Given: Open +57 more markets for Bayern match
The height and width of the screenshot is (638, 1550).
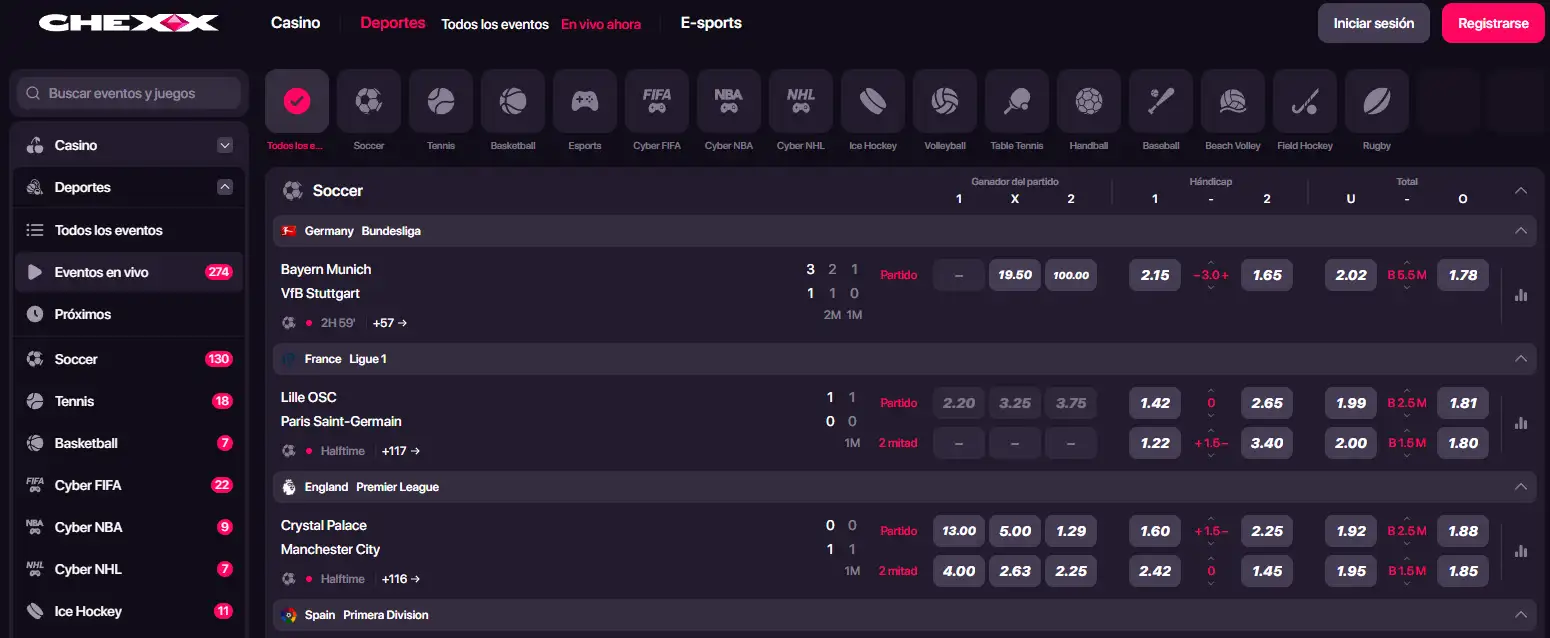Looking at the screenshot, I should (390, 323).
